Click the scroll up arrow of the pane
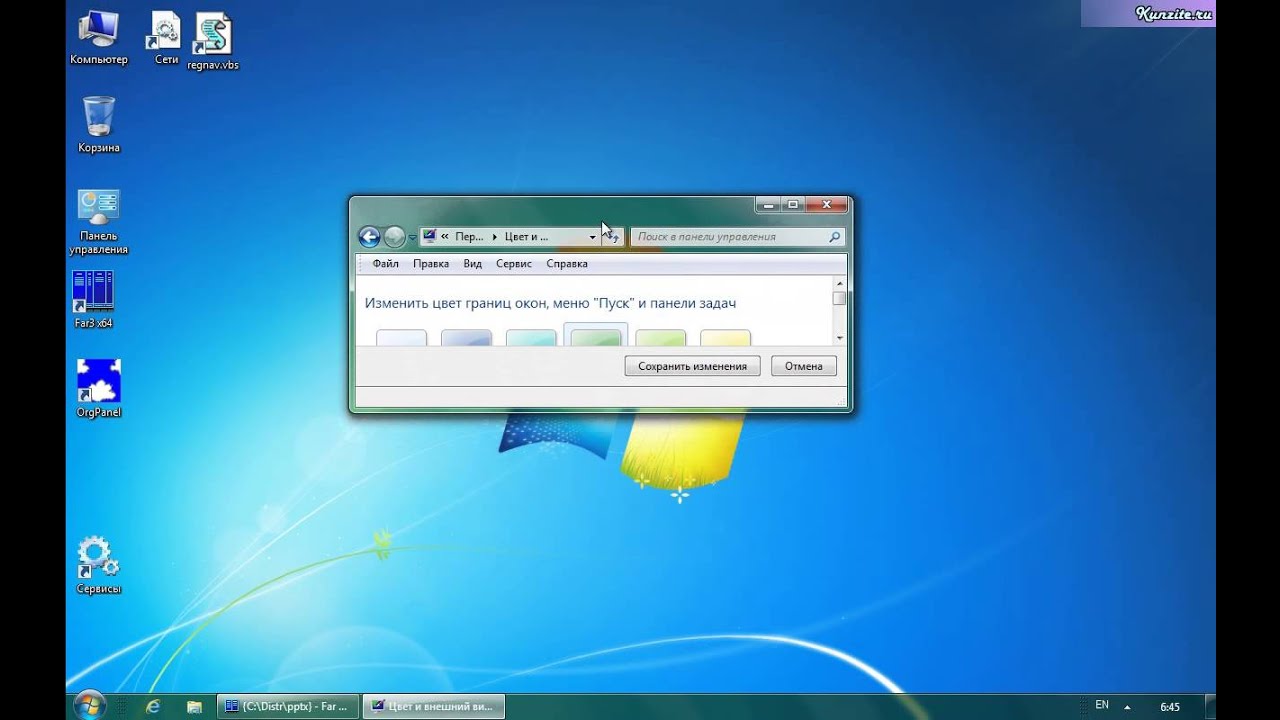 click(839, 284)
